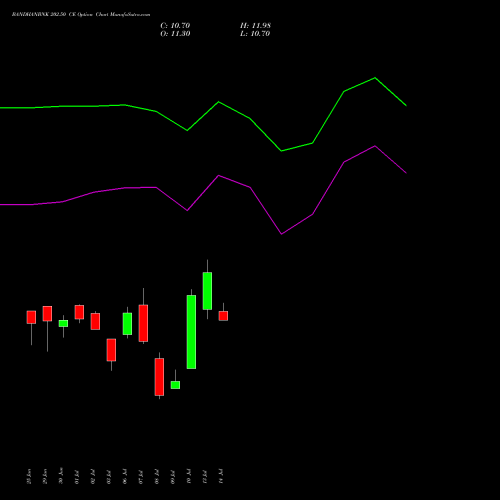Select the 09 Jul date label
500x500 pixels.
(x=173, y=476)
